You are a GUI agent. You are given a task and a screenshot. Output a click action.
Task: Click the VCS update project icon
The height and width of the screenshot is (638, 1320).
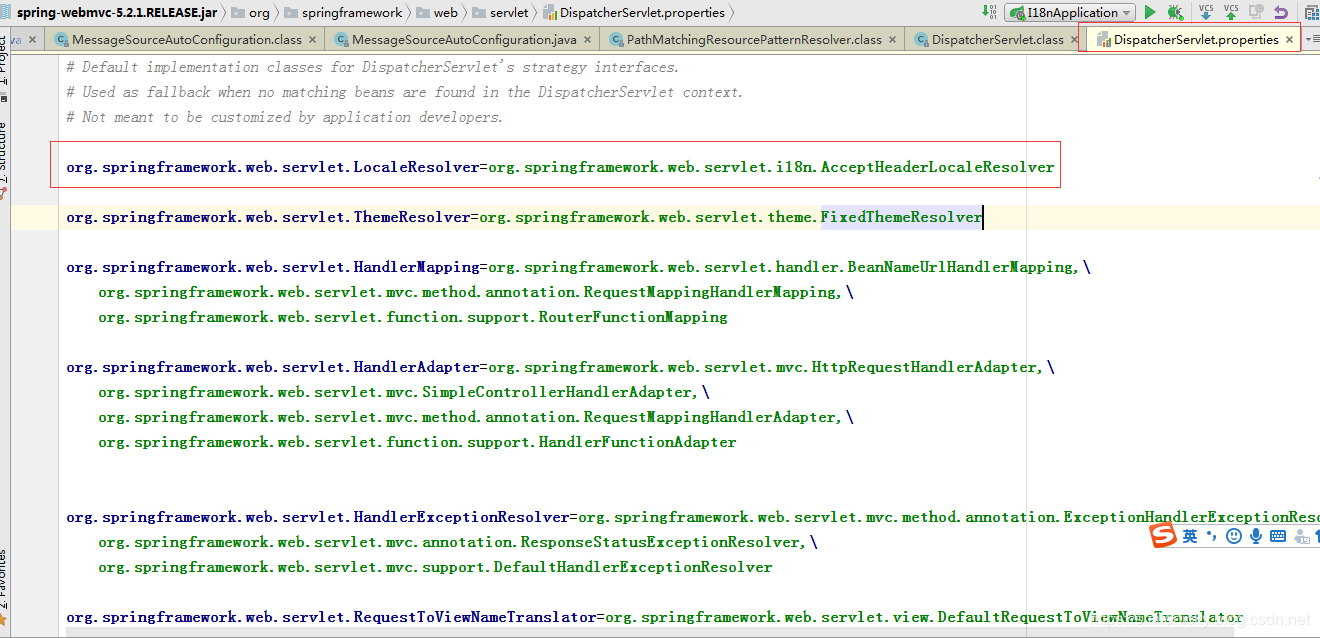click(1206, 12)
